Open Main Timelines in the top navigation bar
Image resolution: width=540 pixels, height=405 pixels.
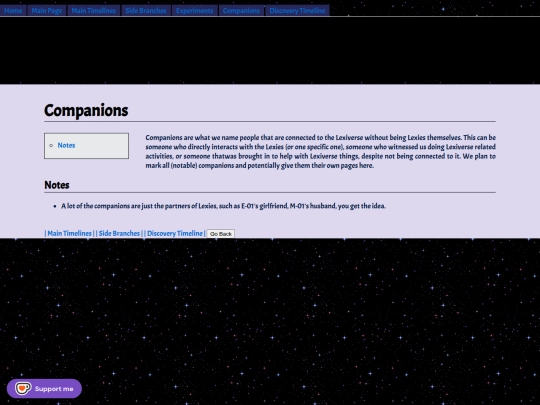coord(94,10)
